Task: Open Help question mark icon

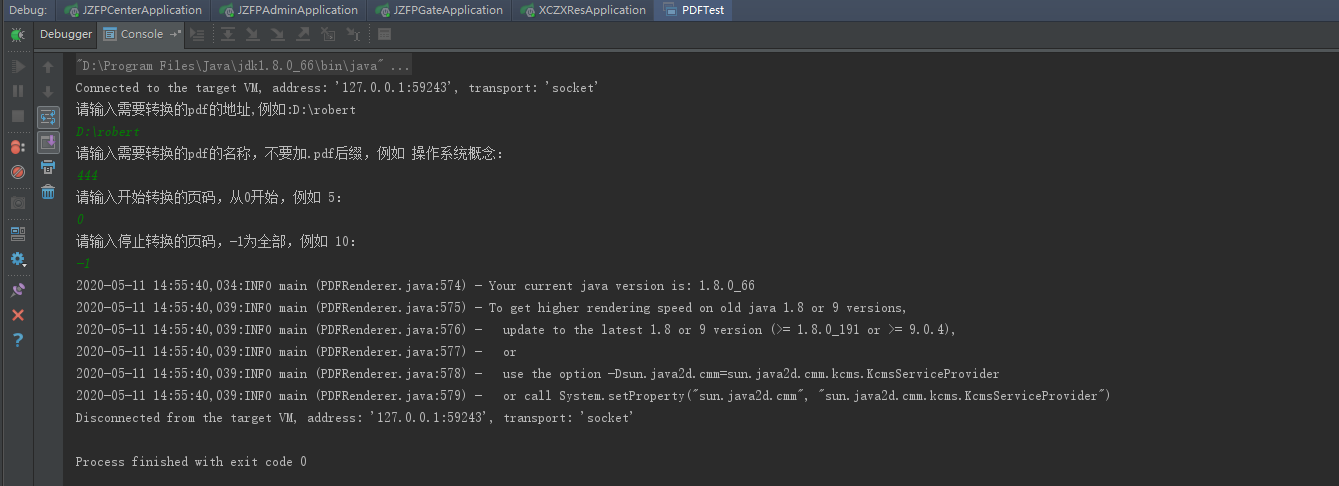Action: pos(18,340)
